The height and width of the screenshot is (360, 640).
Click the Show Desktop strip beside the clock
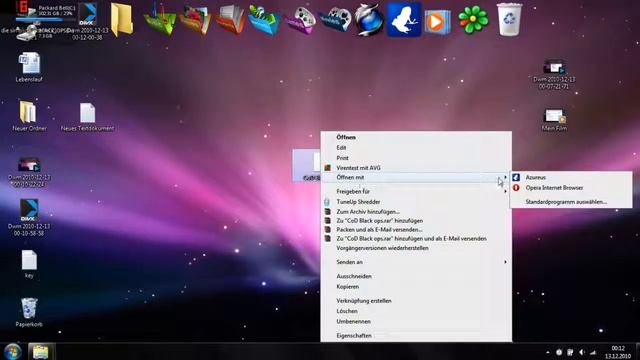click(637, 352)
